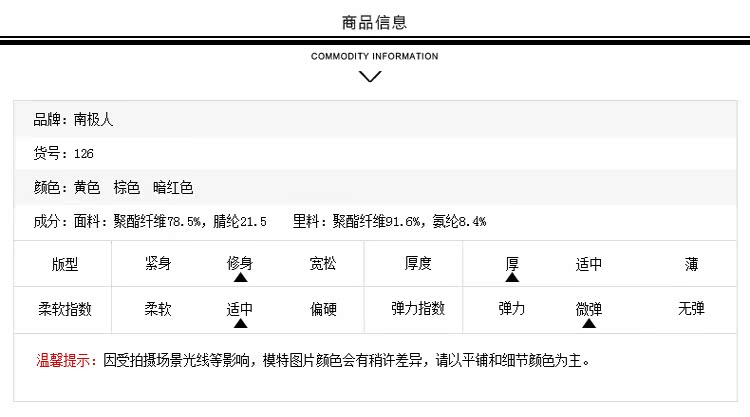Select the 适中 thickness option

(x=589, y=264)
